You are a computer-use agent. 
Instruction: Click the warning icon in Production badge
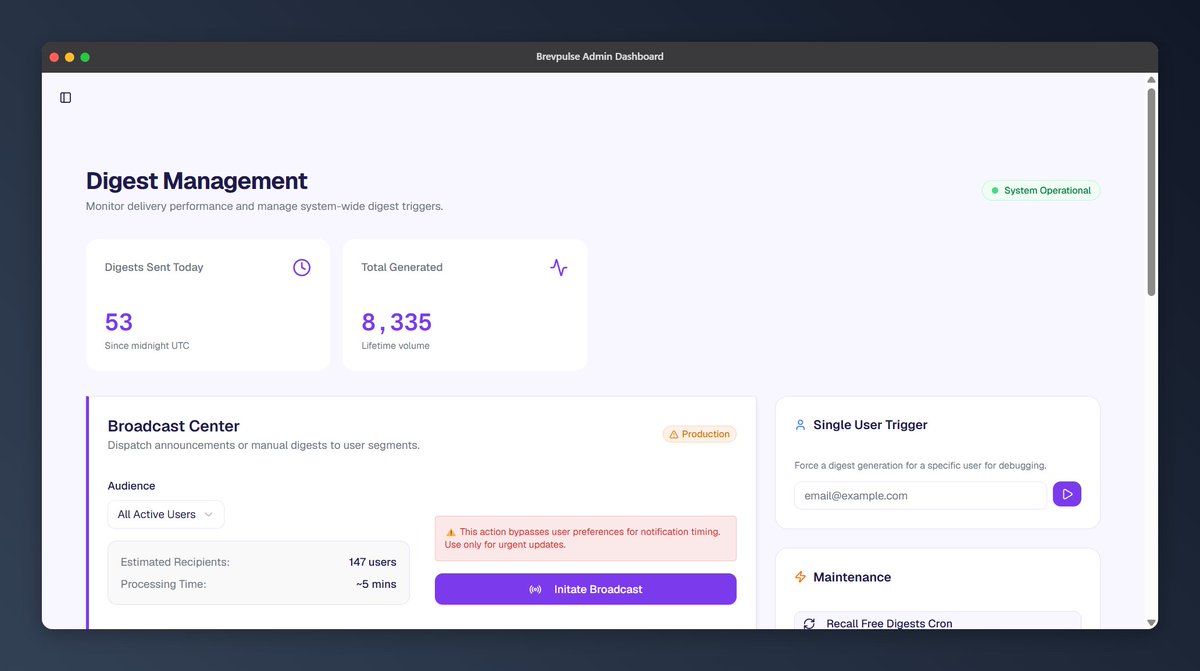[673, 434]
